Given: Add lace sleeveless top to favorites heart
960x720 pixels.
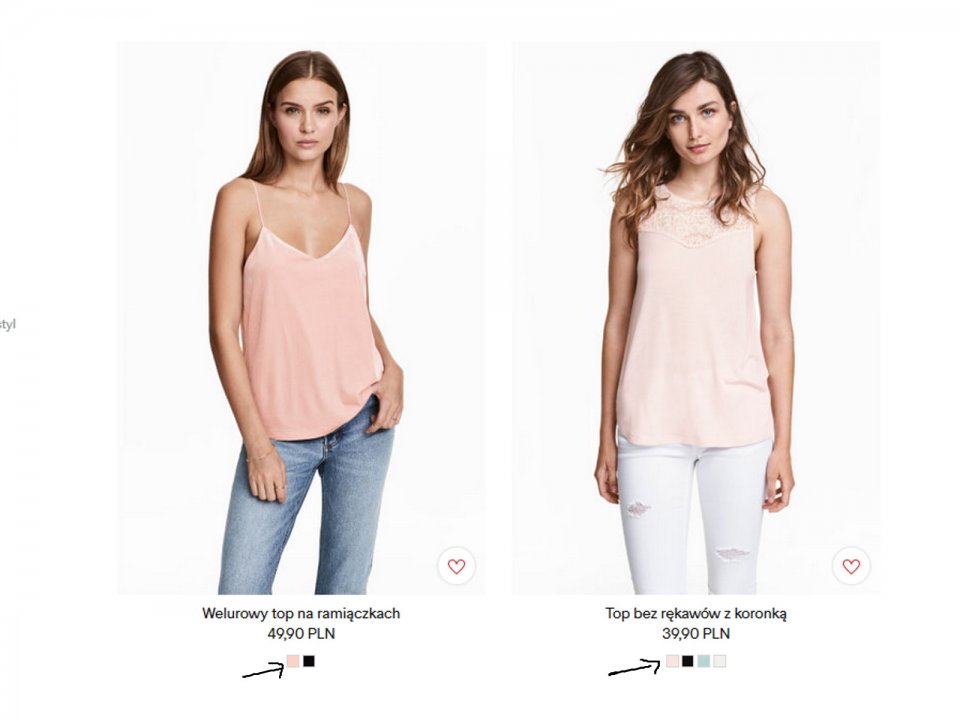Looking at the screenshot, I should [851, 566].
